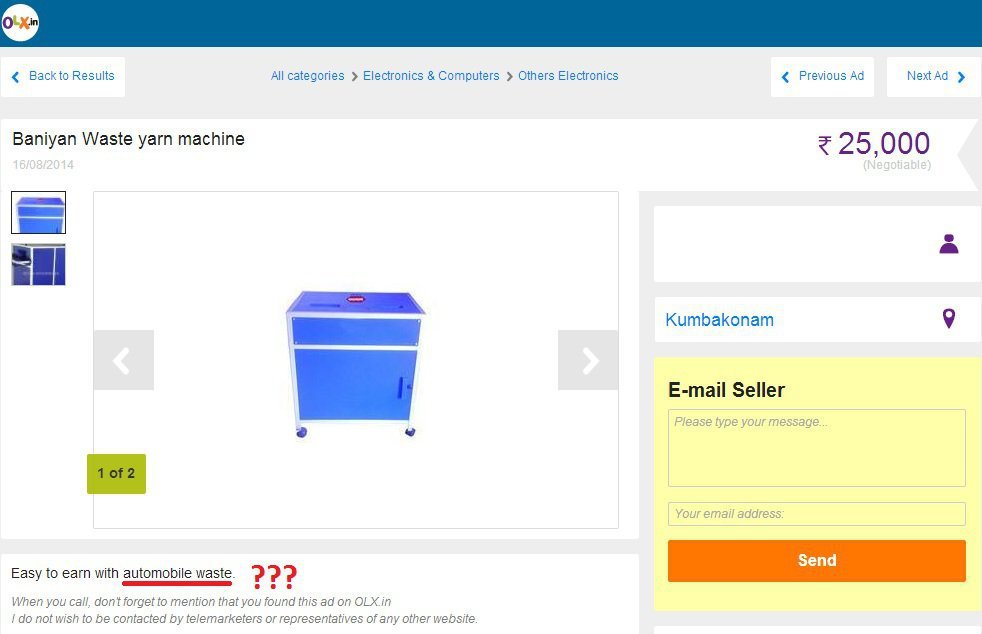982x634 pixels.
Task: Open the Kumbakonam location link
Action: [x=719, y=320]
